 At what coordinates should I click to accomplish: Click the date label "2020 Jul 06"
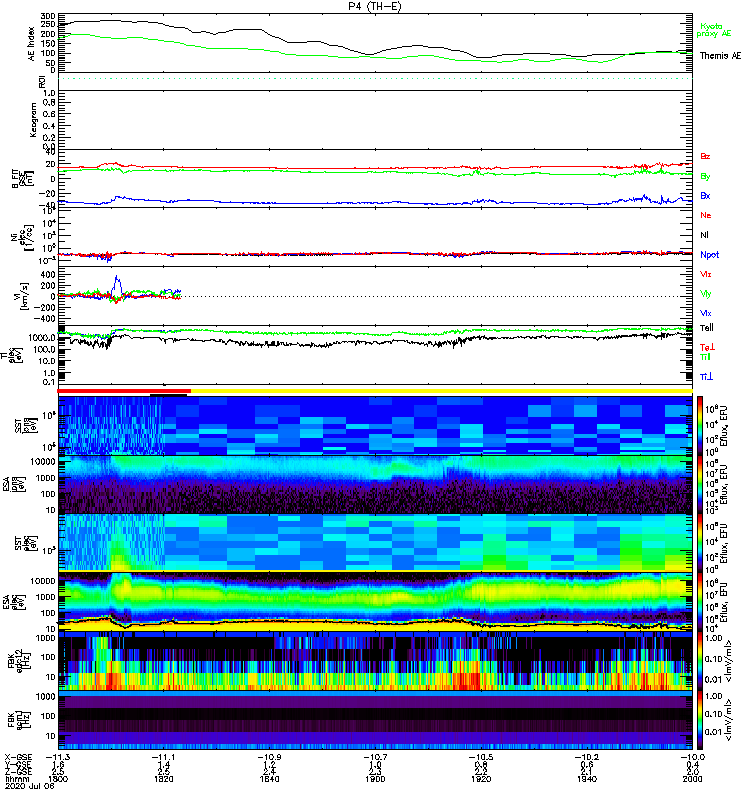[x=30, y=786]
